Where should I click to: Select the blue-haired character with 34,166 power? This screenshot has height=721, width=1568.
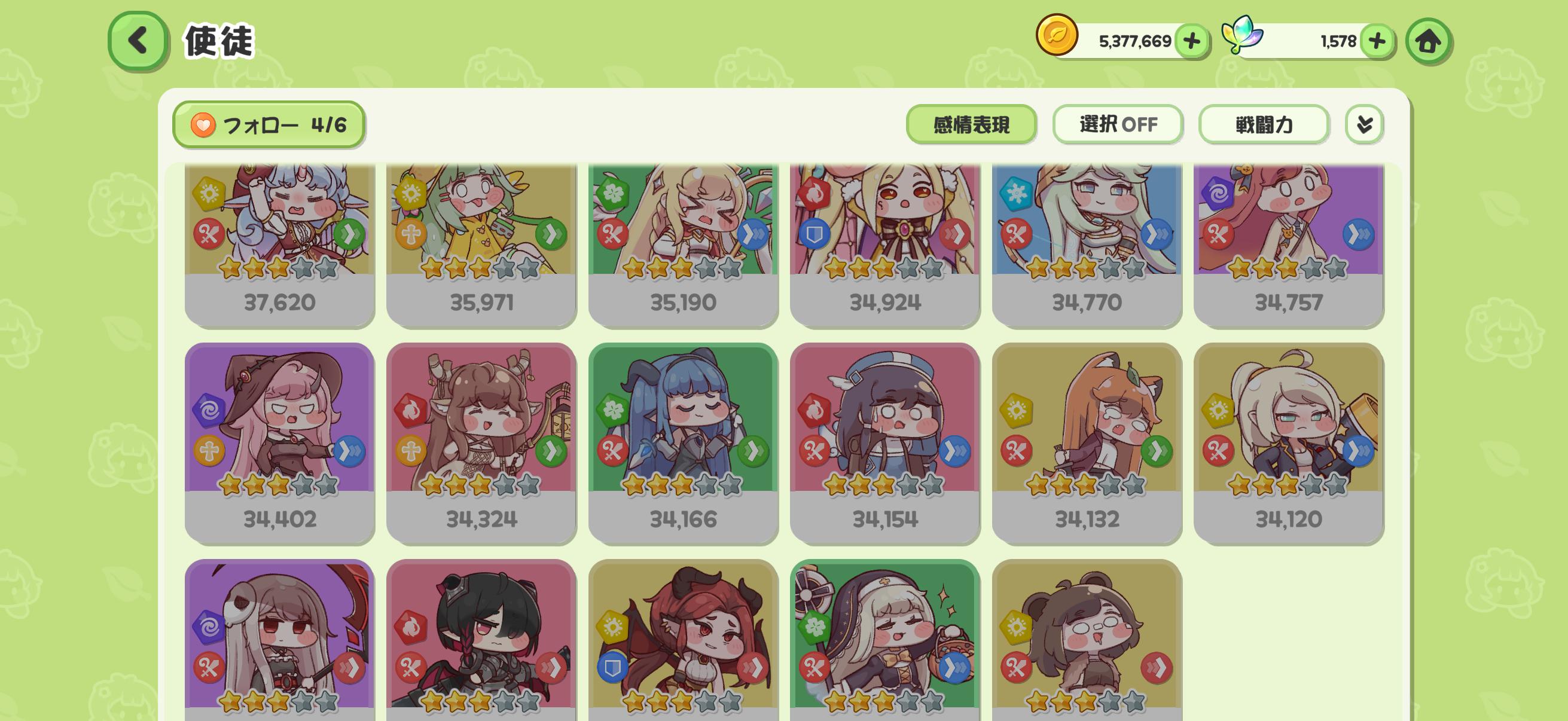point(683,443)
